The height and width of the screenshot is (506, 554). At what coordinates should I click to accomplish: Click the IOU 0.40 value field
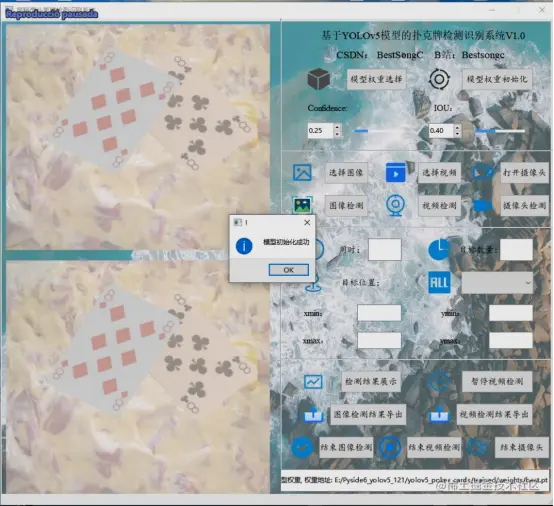441,131
